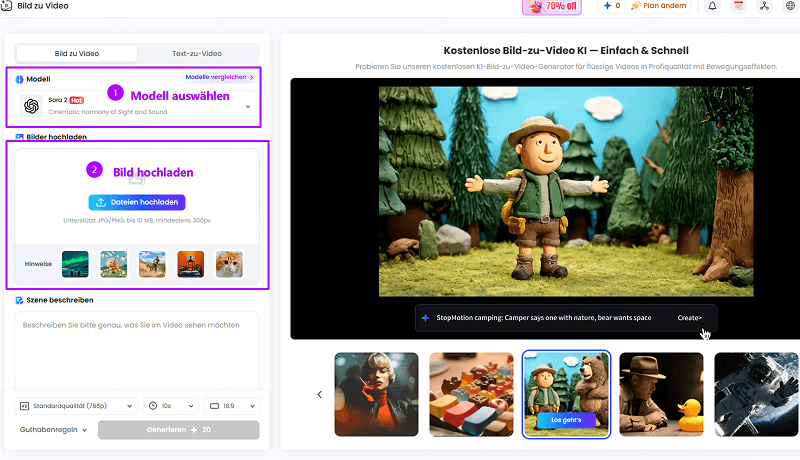Image resolution: width=800 pixels, height=460 pixels.
Task: Click the main clay camper preview video
Action: 566,191
